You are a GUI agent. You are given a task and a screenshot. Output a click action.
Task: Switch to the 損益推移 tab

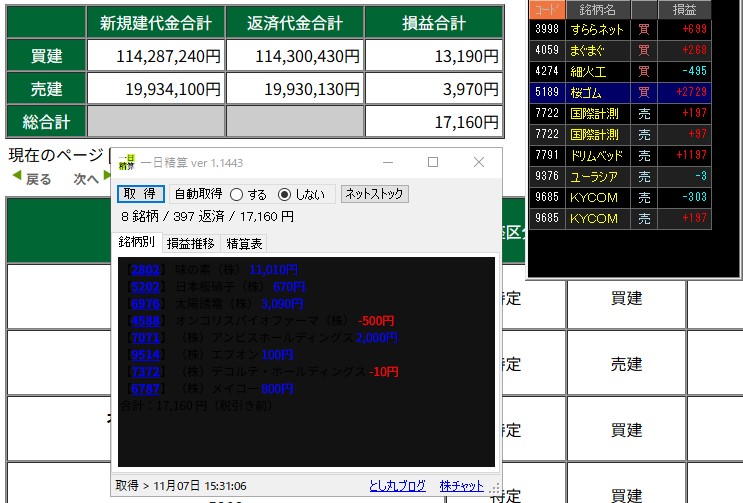(189, 243)
